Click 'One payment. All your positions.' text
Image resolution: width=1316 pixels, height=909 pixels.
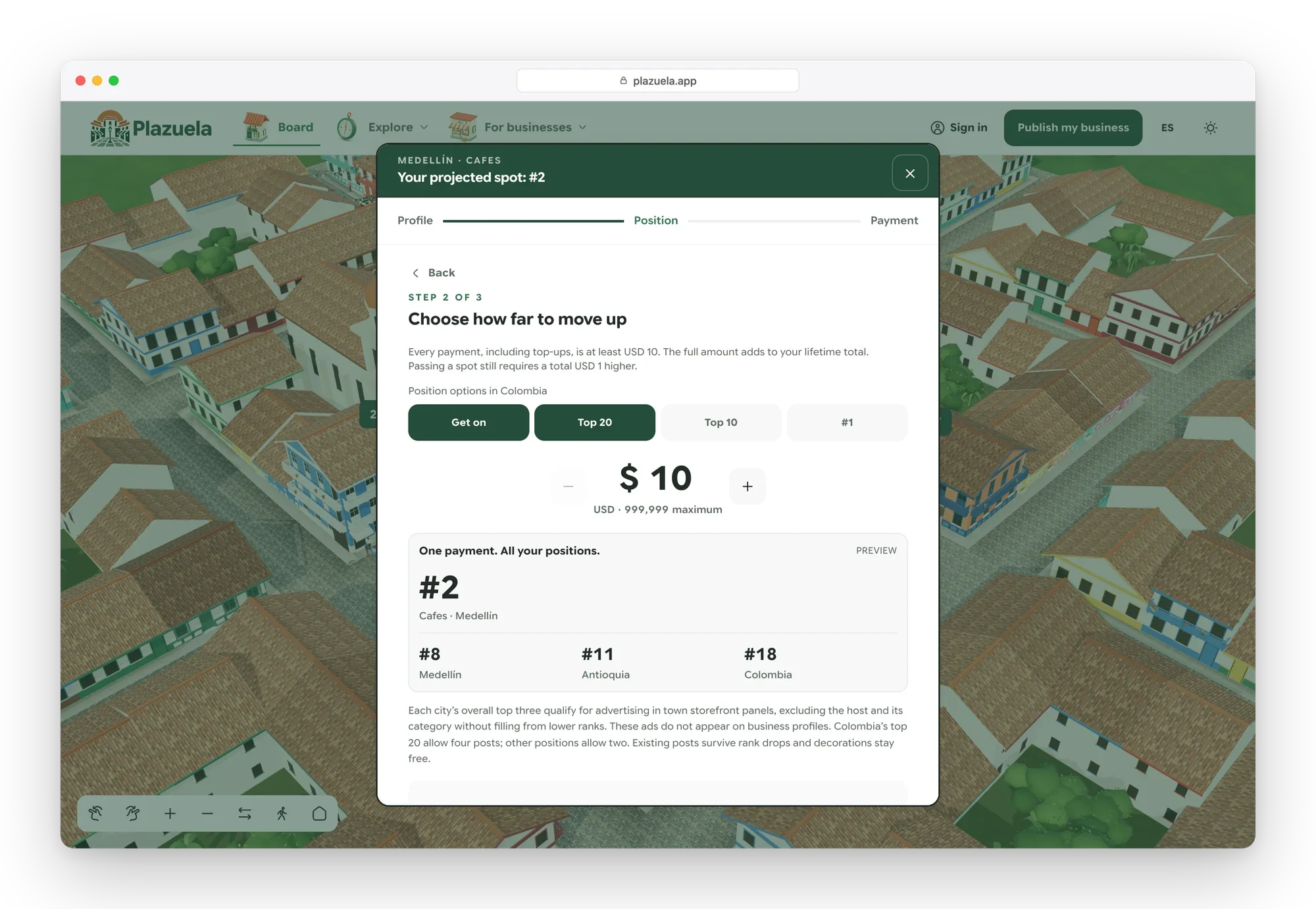(509, 551)
